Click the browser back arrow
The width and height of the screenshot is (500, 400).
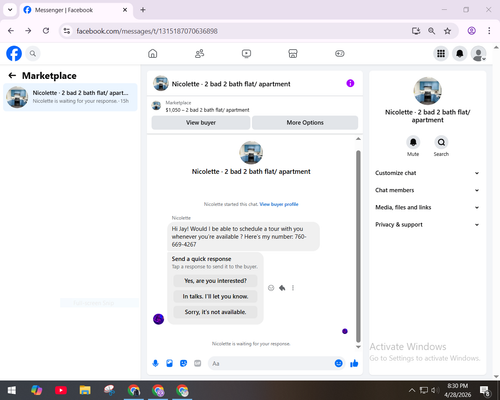11,31
